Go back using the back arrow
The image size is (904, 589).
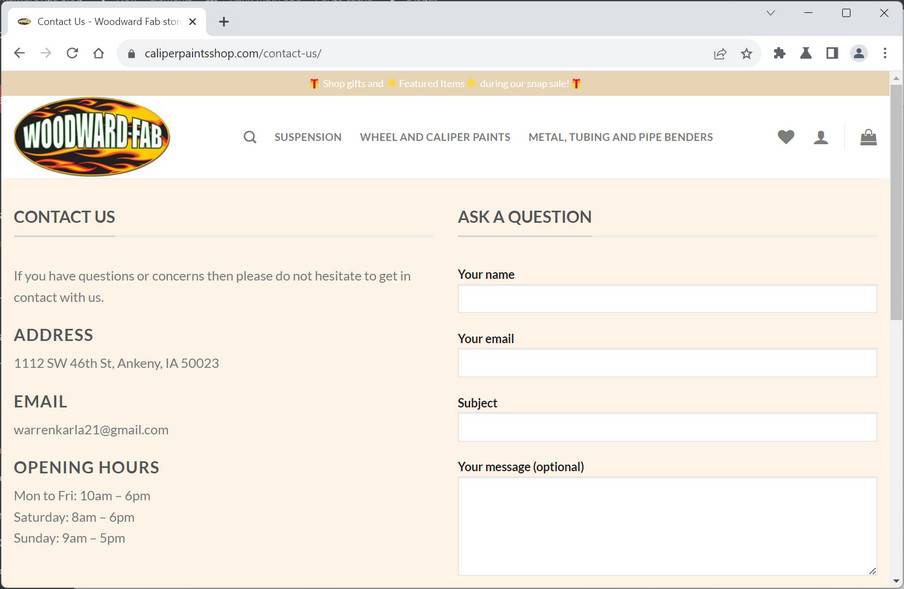[x=19, y=53]
